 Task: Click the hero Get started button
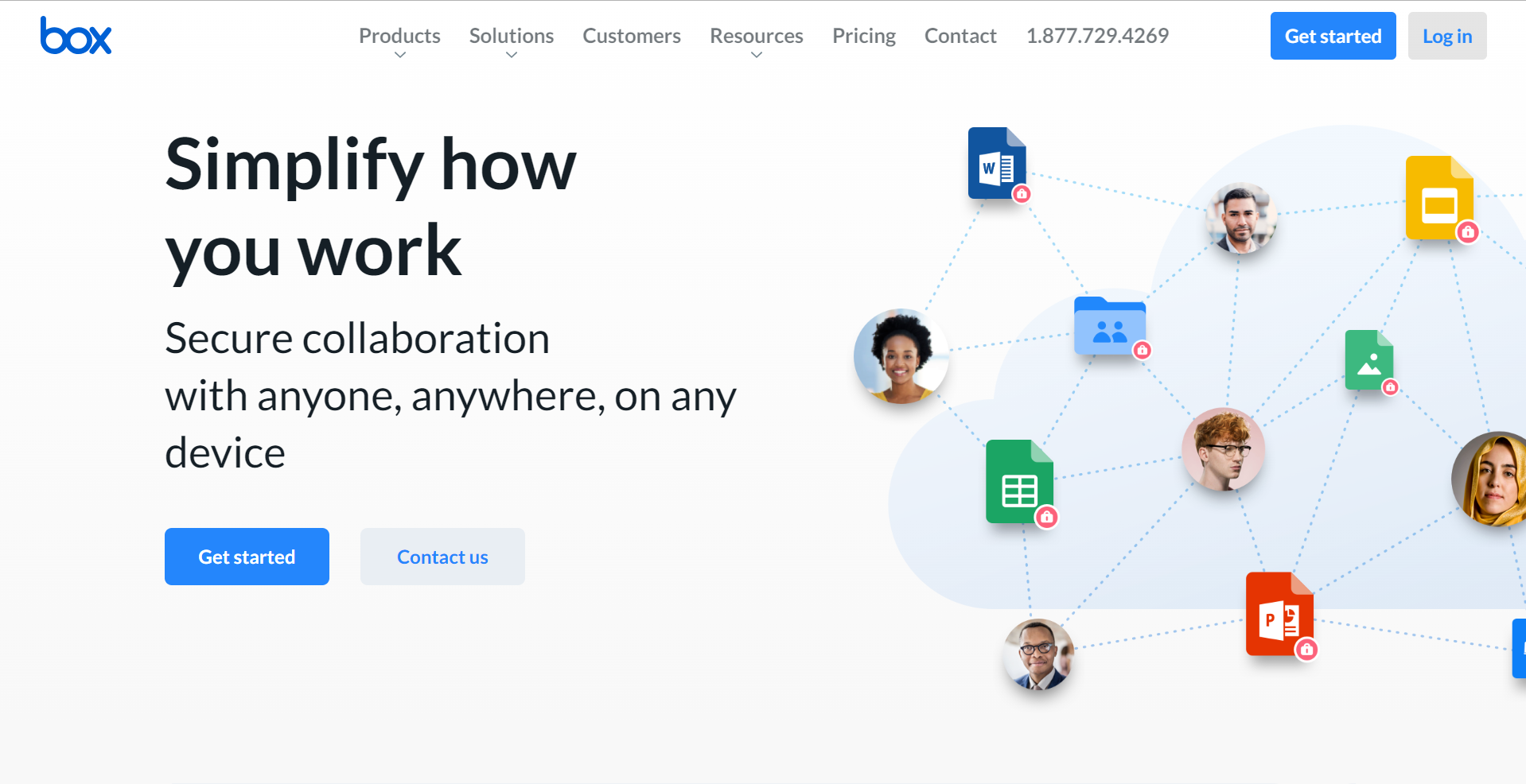pos(247,557)
